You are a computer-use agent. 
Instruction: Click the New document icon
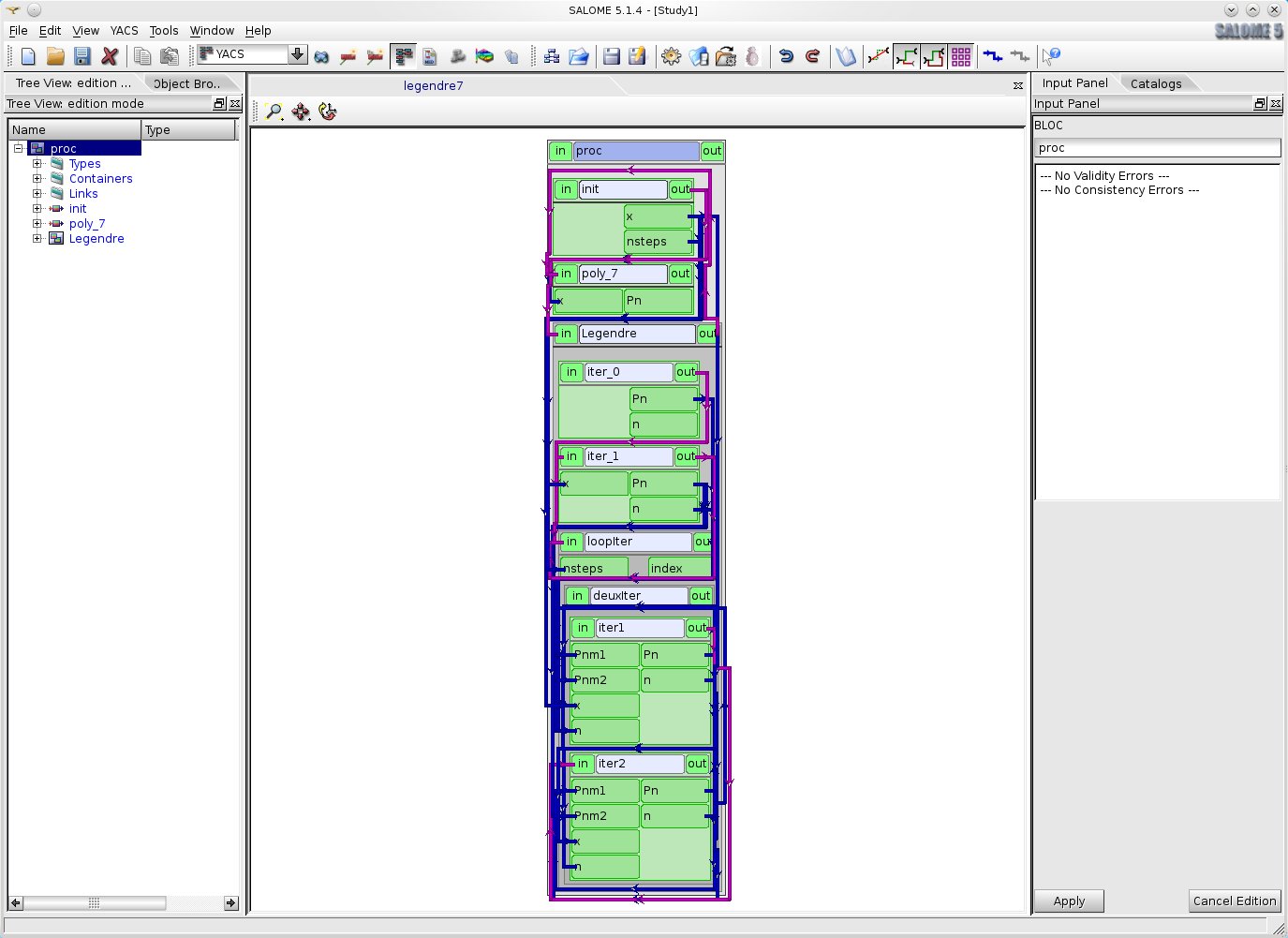point(28,56)
